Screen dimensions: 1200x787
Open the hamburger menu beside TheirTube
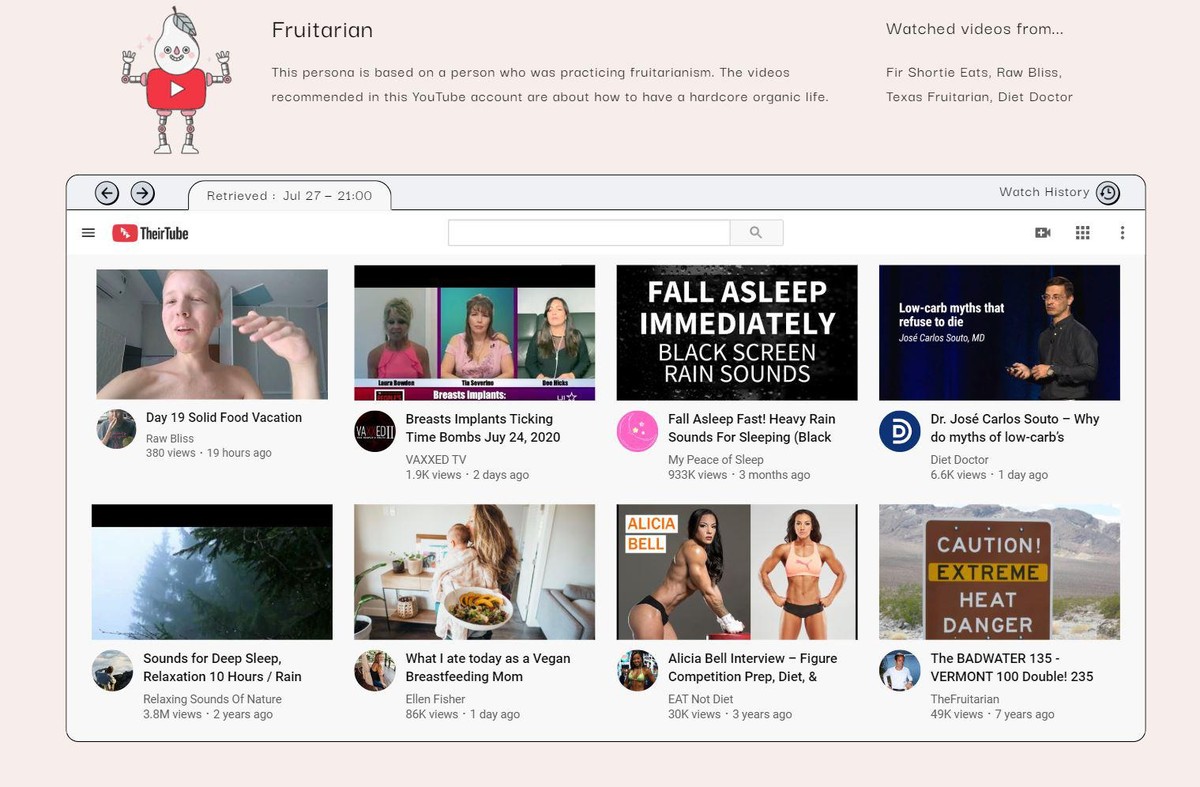88,233
